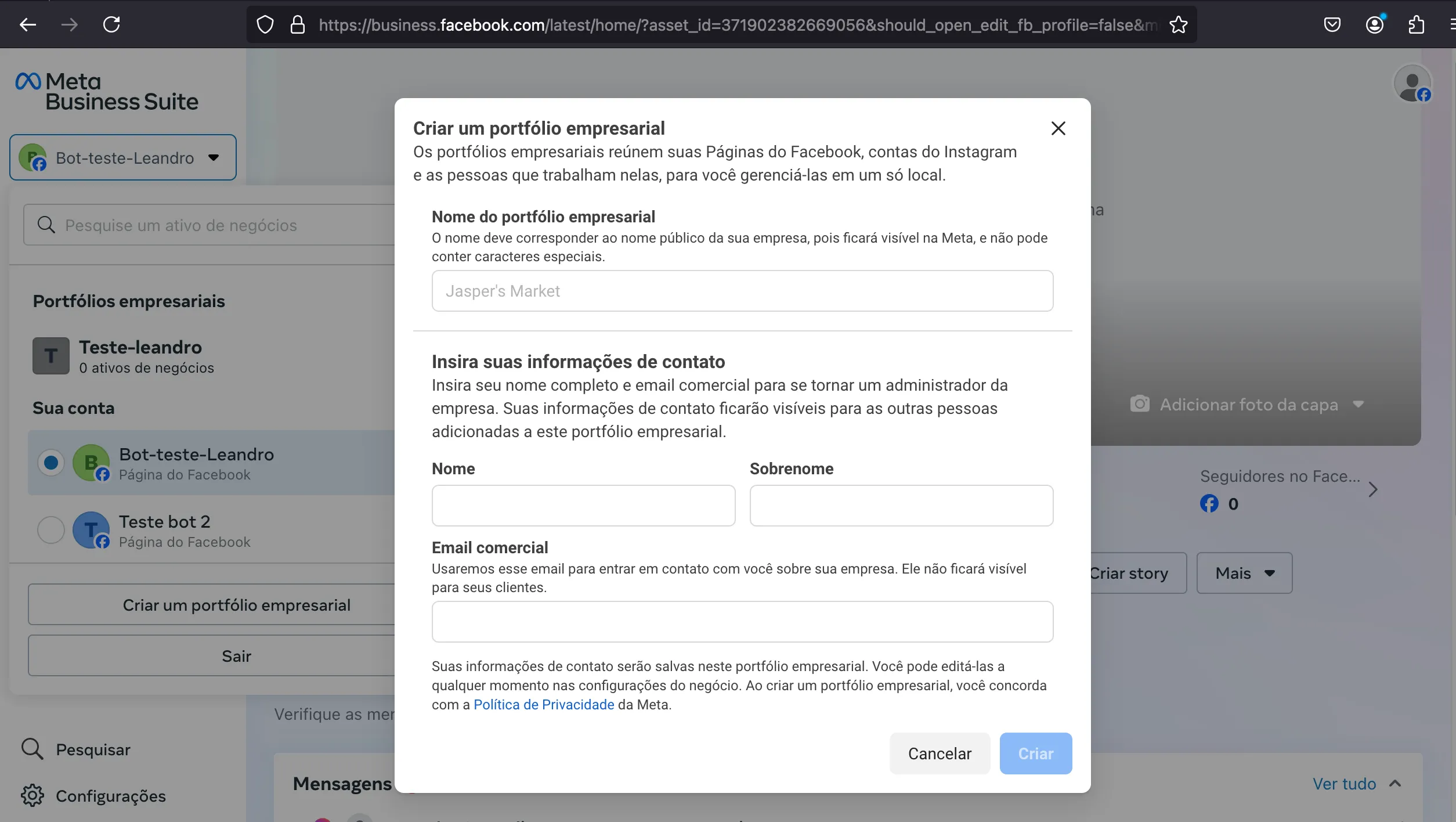
Task: Click the Meta Business Suite logo
Action: click(107, 91)
